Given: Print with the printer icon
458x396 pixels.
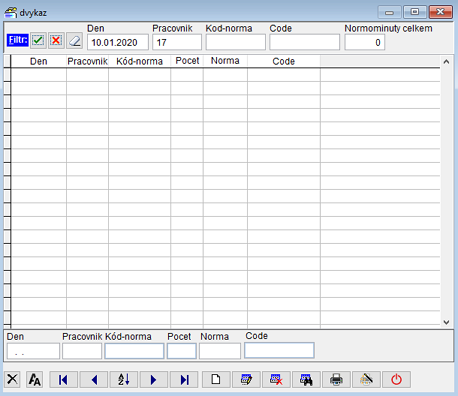Looking at the screenshot, I should pos(336,379).
